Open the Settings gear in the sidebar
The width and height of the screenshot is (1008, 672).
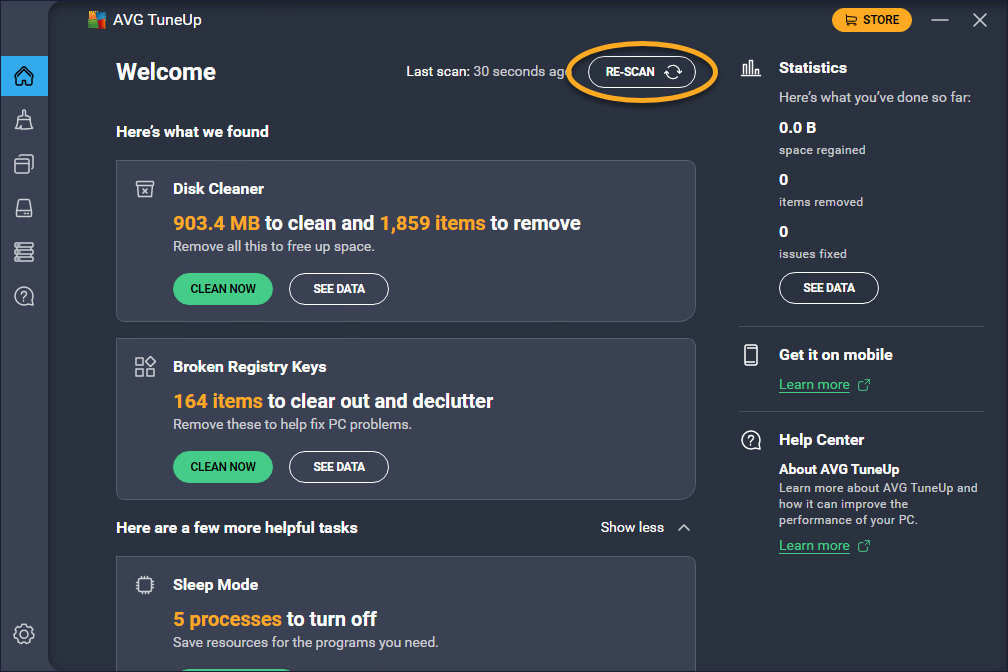pyautogui.click(x=24, y=634)
